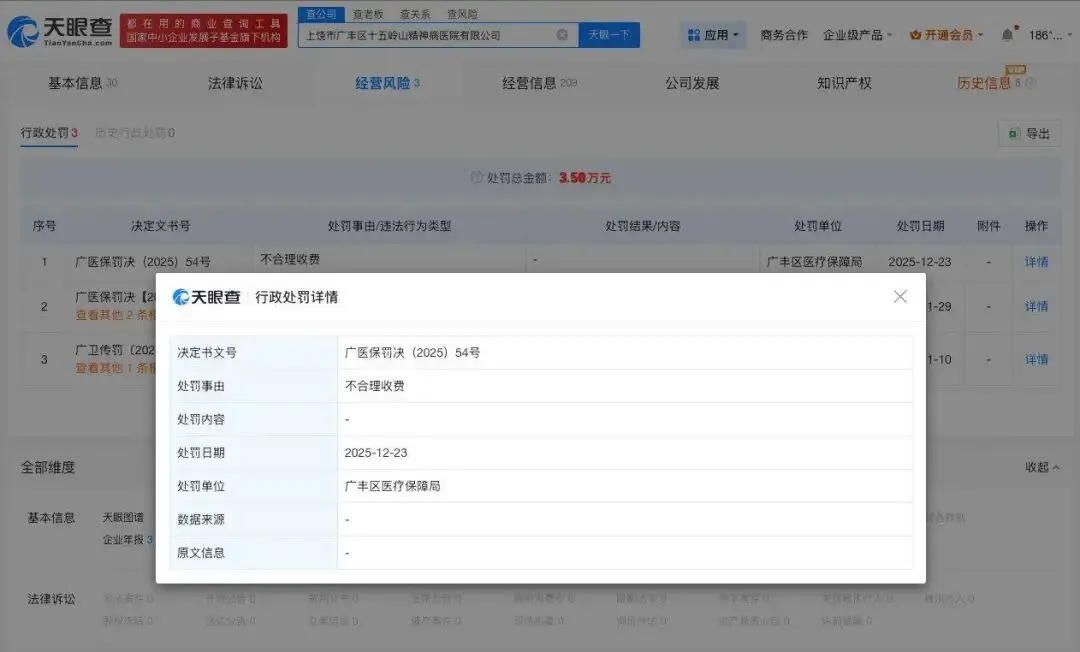Viewport: 1080px width, 652px height.
Task: Click the 处罚总金额 help question icon
Action: pos(476,178)
